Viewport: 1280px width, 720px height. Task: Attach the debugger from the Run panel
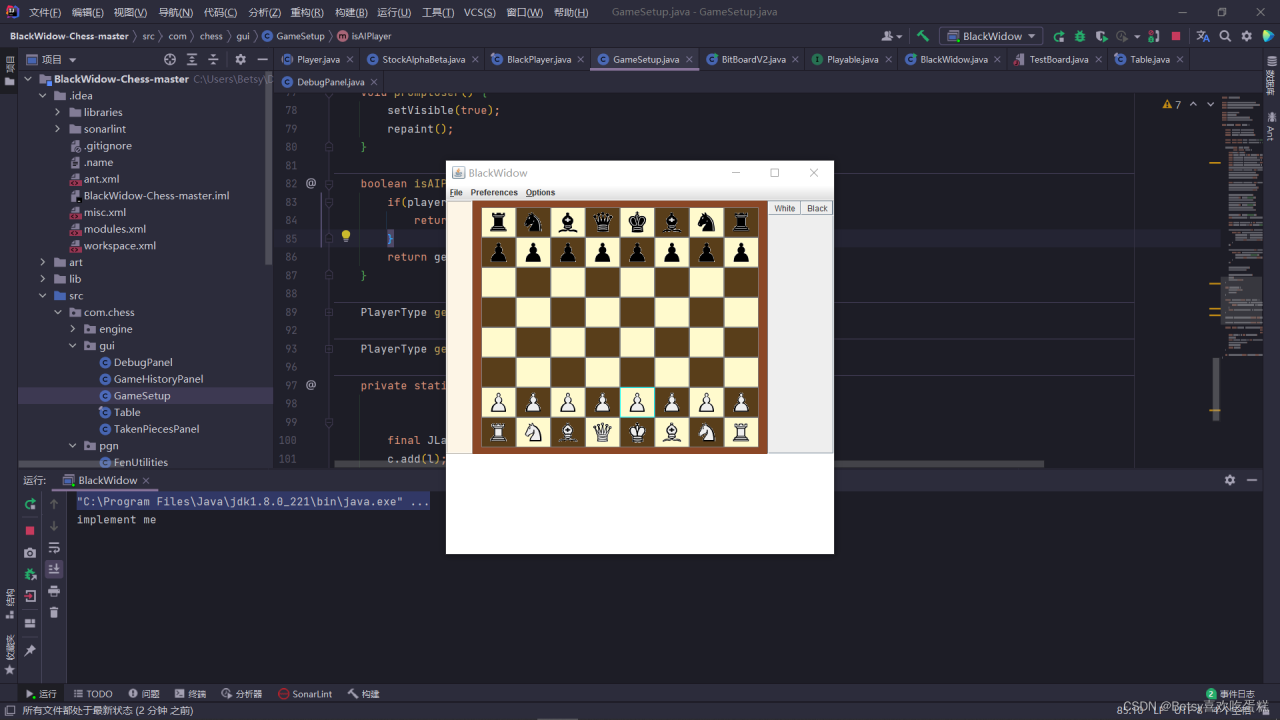[x=30, y=574]
